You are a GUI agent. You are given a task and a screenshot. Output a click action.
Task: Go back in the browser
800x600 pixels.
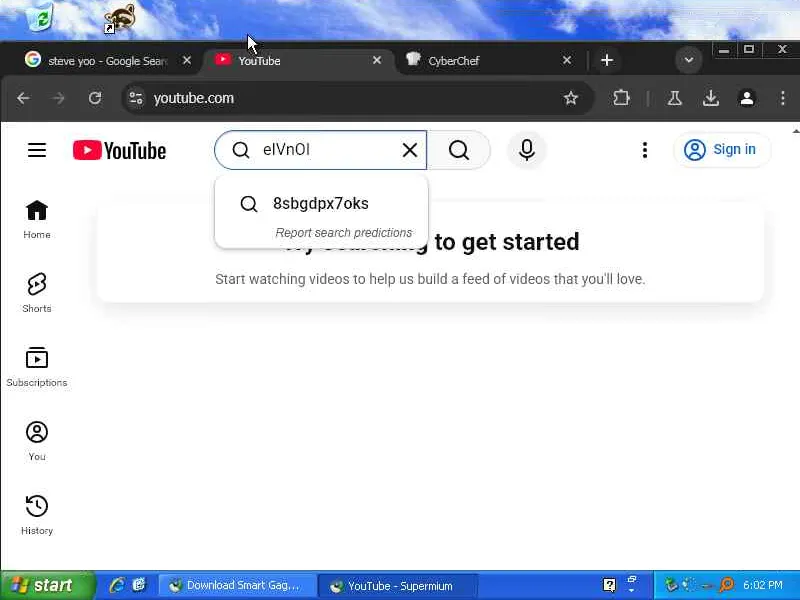(23, 98)
